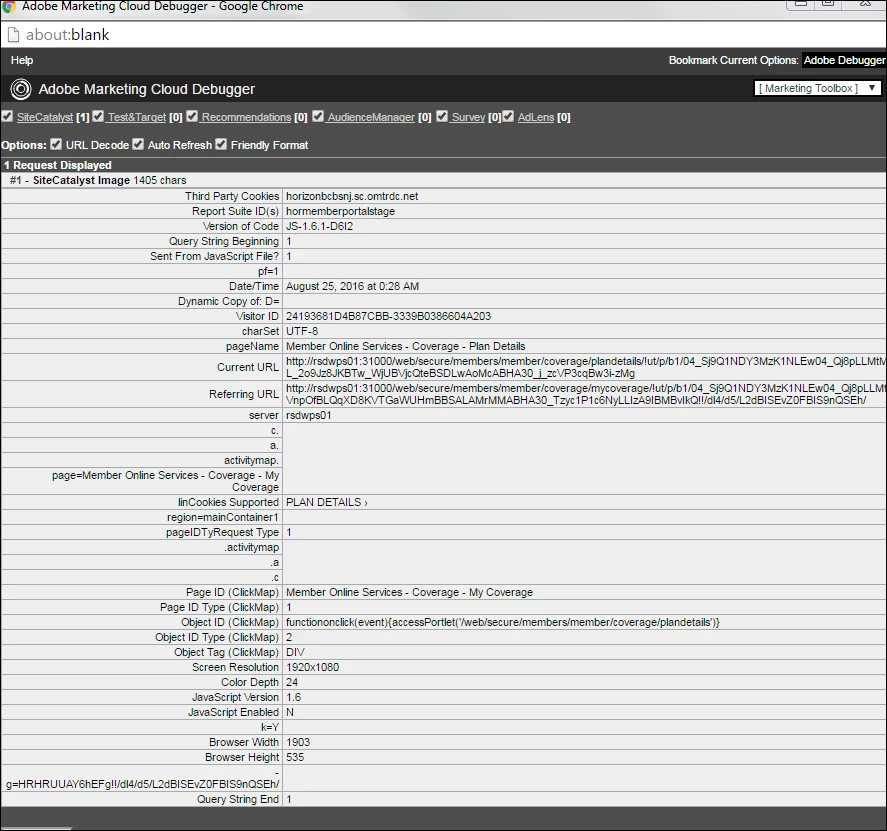Click the '1 Request Displayed' bar
This screenshot has width=887, height=831.
click(444, 165)
